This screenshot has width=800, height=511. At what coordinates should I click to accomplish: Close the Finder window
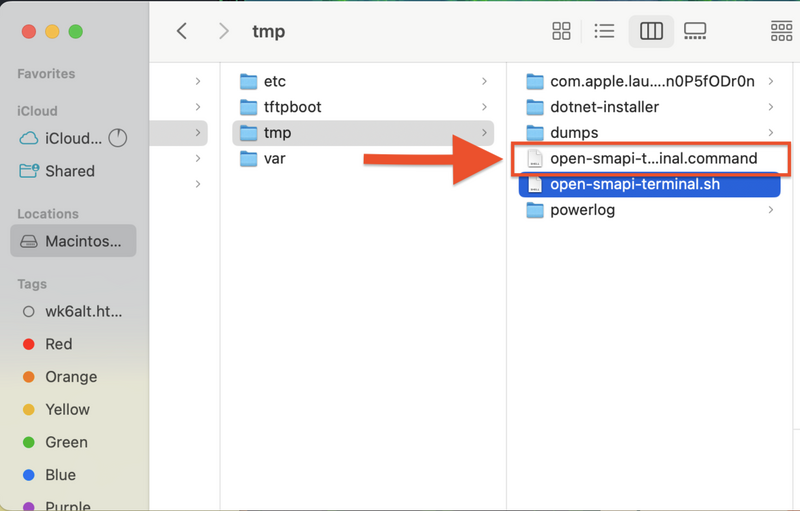tap(29, 32)
